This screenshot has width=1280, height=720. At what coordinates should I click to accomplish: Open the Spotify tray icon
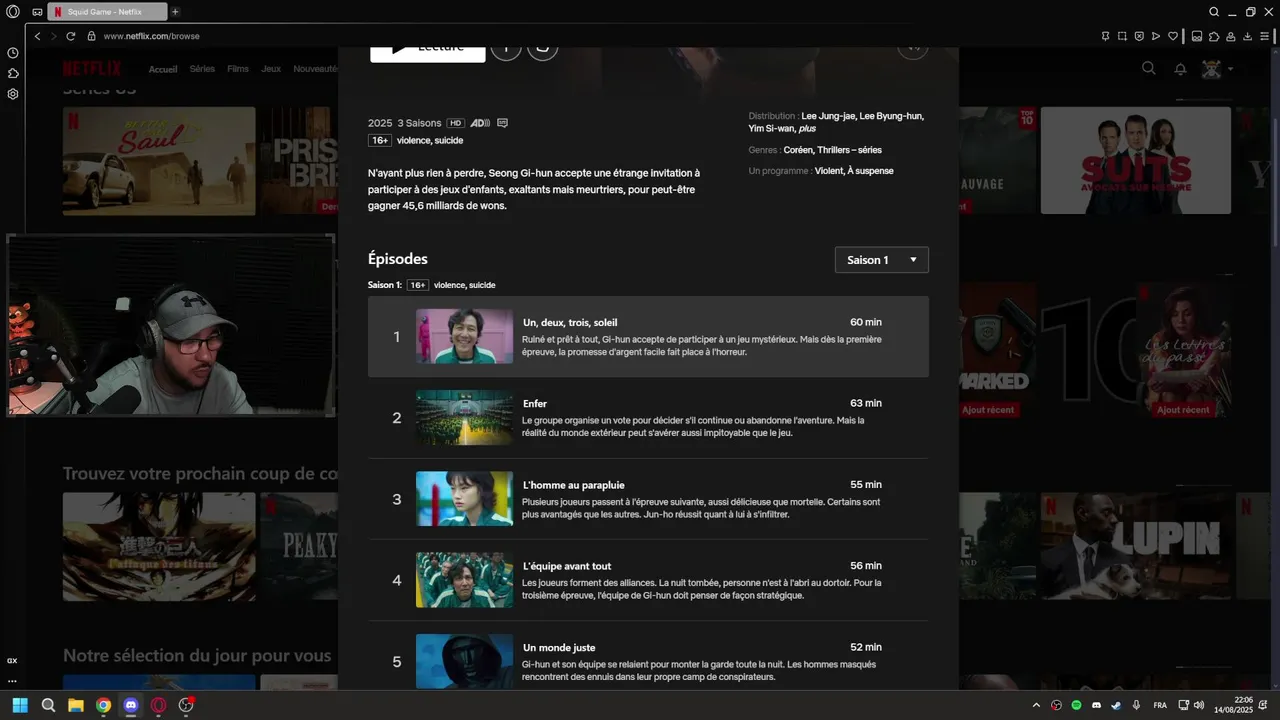(1076, 705)
